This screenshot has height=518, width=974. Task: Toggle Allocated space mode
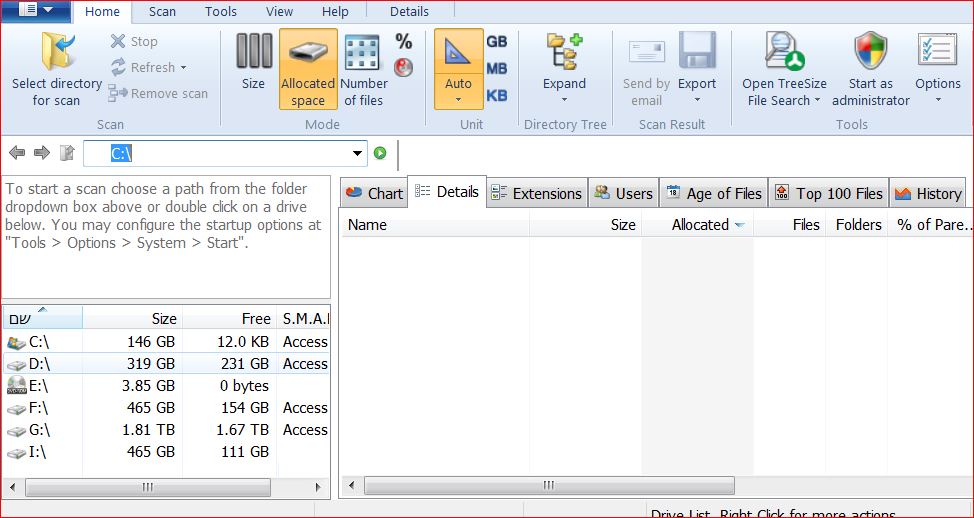(308, 70)
